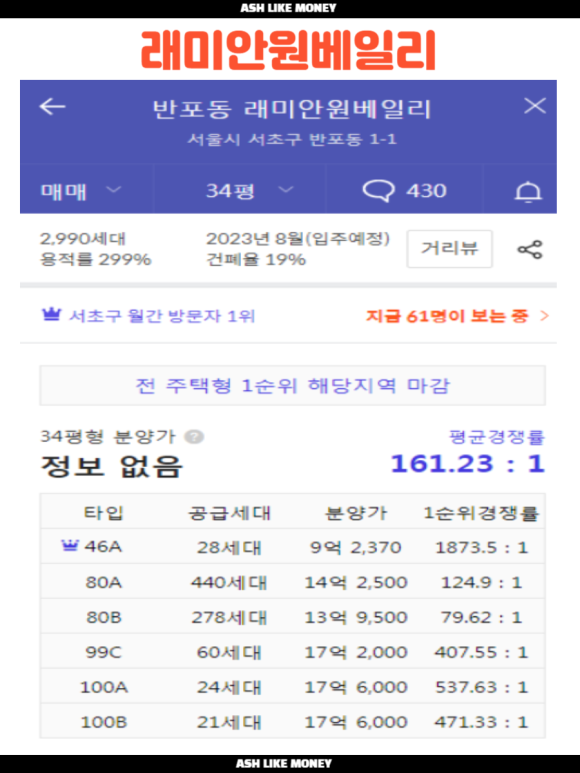Click the 124.9 : 1 competition rate
The height and width of the screenshot is (773, 580).
click(481, 582)
